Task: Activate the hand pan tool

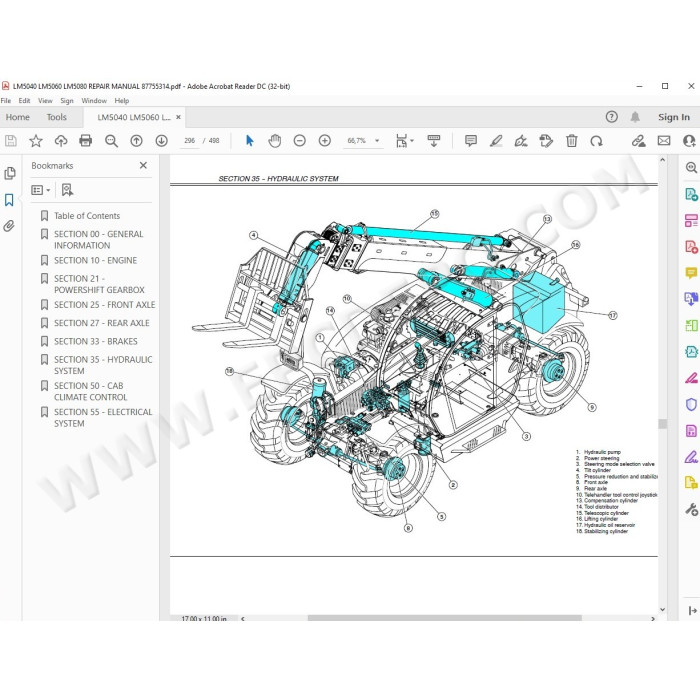Action: [275, 141]
